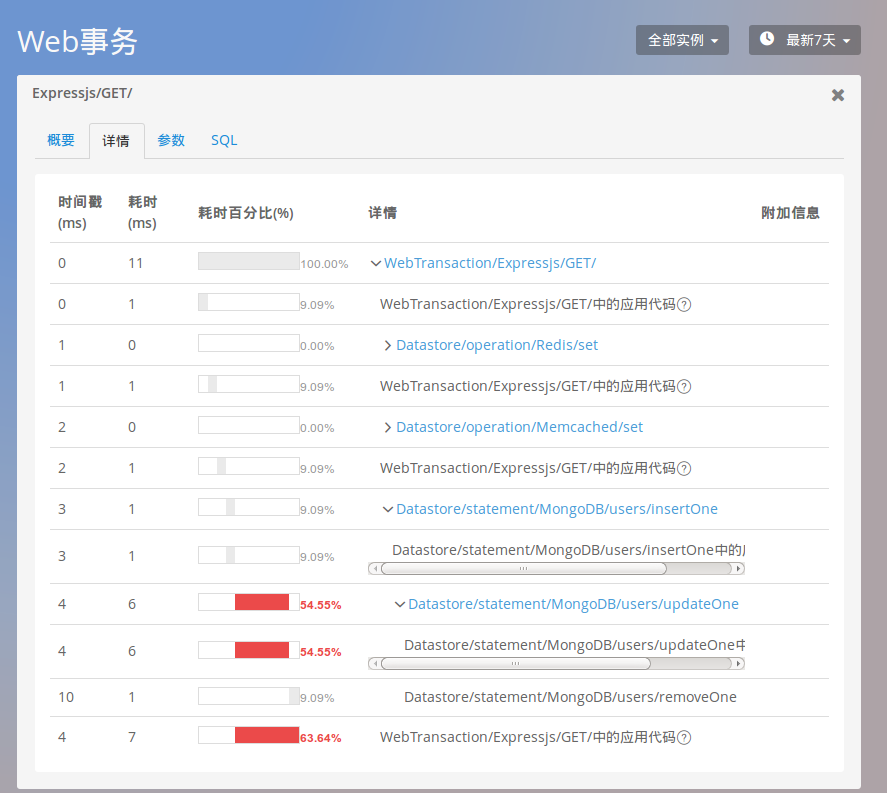
Task: Click the truncated insertOne detail text
Action: click(569, 550)
